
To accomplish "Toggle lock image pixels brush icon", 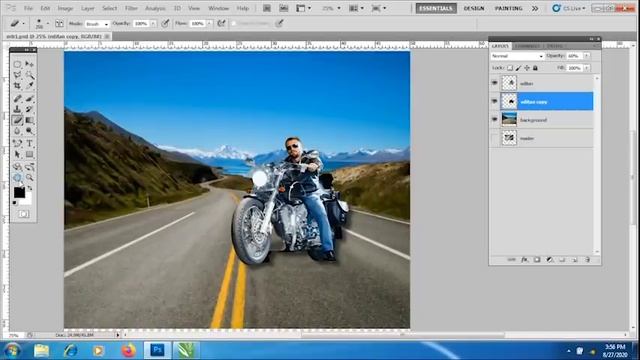I will pos(518,68).
